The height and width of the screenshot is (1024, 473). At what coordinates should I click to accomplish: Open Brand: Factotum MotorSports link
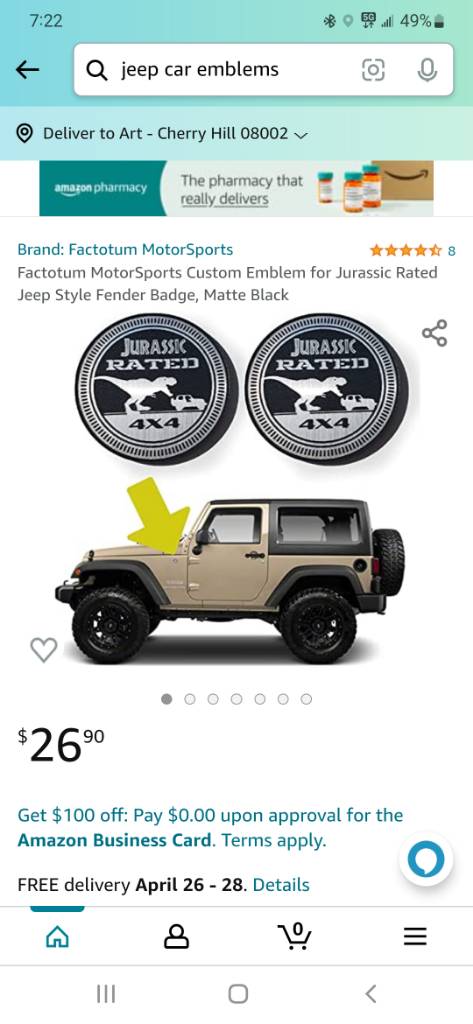point(125,249)
